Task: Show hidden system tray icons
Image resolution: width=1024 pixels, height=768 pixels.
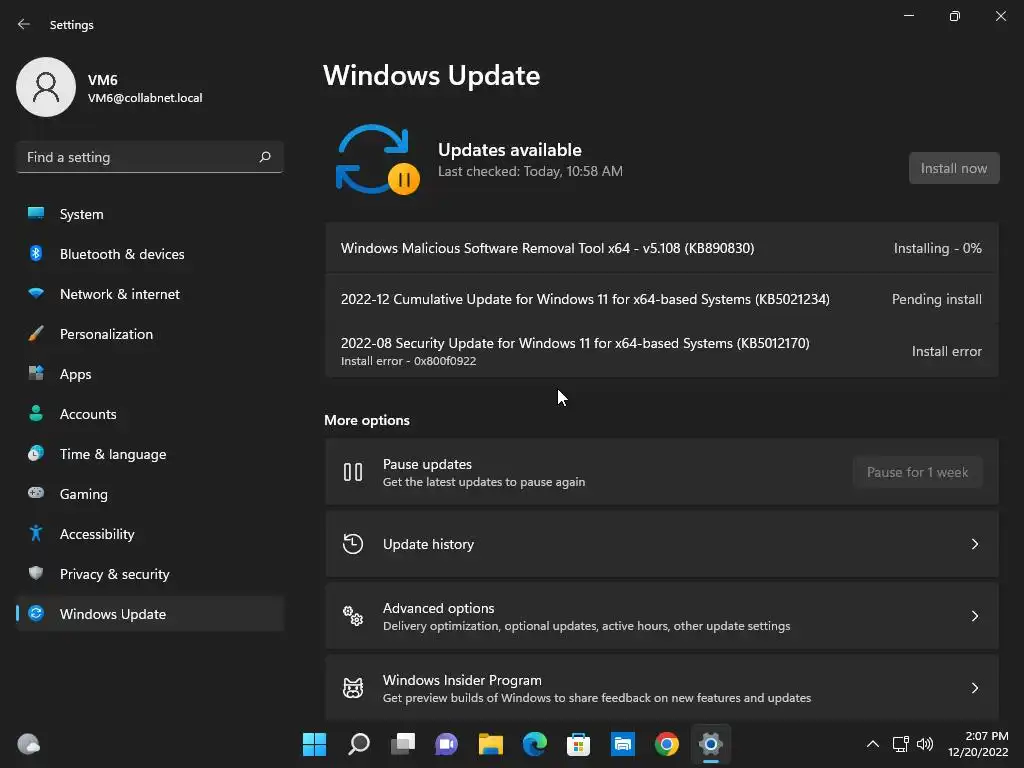Action: [x=872, y=744]
